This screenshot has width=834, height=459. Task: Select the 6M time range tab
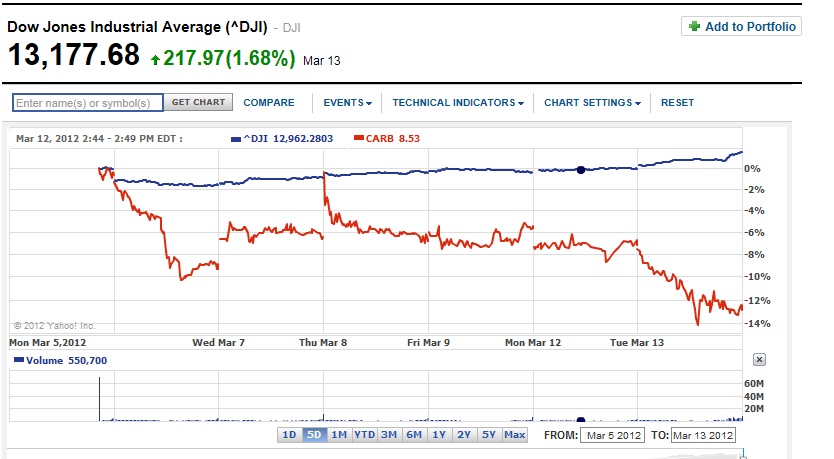pos(414,435)
